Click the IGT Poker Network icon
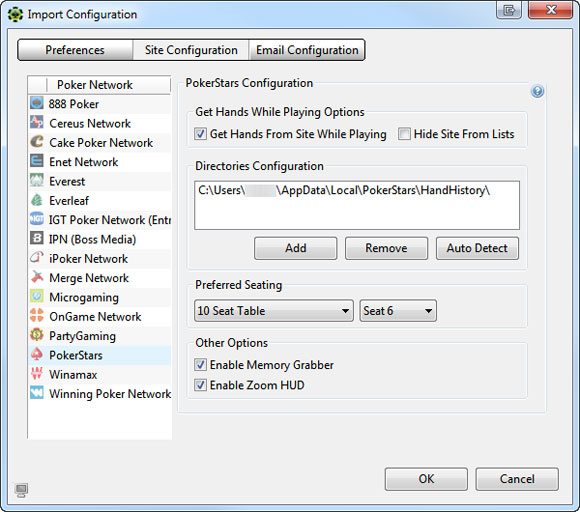 pyautogui.click(x=37, y=219)
